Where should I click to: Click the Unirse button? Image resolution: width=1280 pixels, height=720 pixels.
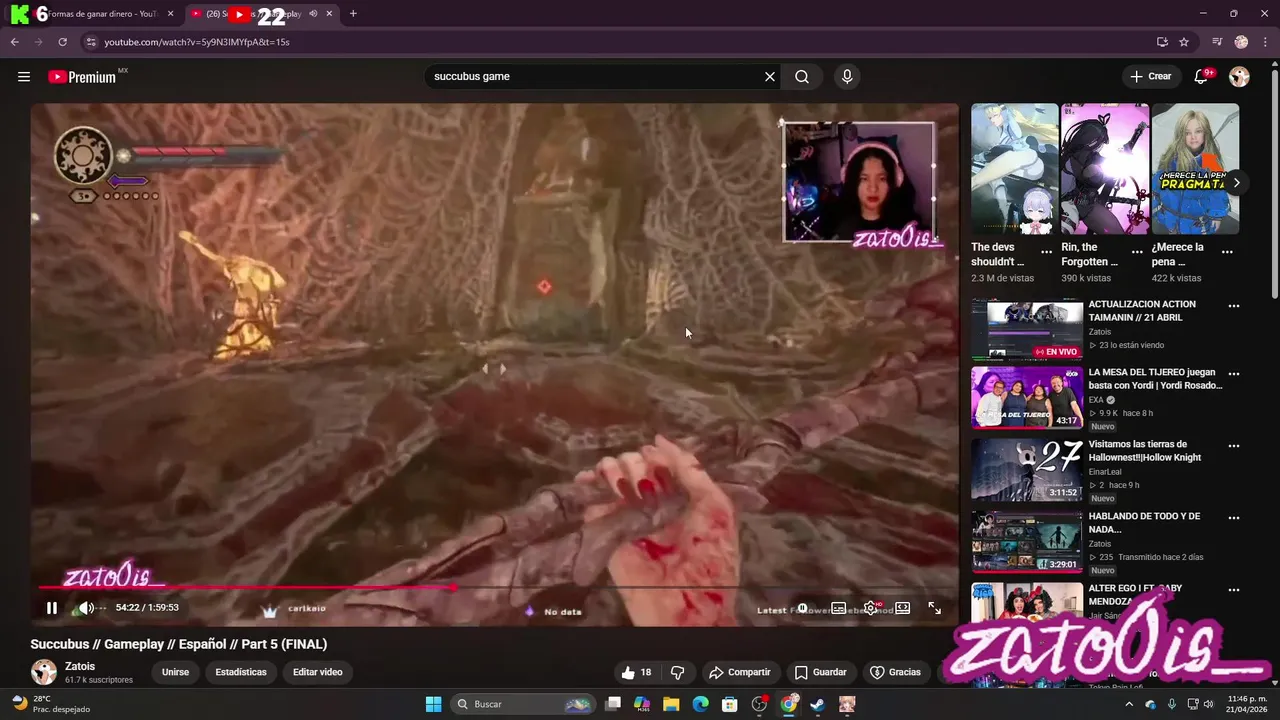(x=175, y=672)
